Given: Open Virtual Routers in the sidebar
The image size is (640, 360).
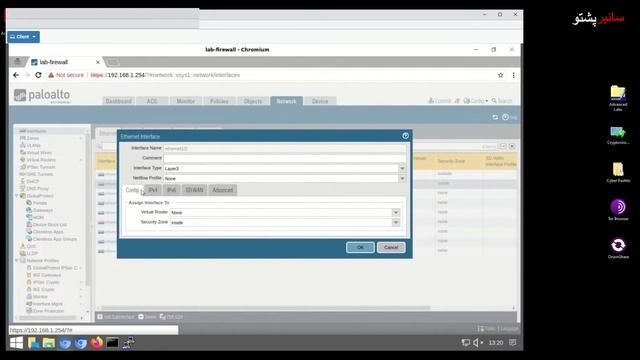Looking at the screenshot, I should pyautogui.click(x=41, y=160).
